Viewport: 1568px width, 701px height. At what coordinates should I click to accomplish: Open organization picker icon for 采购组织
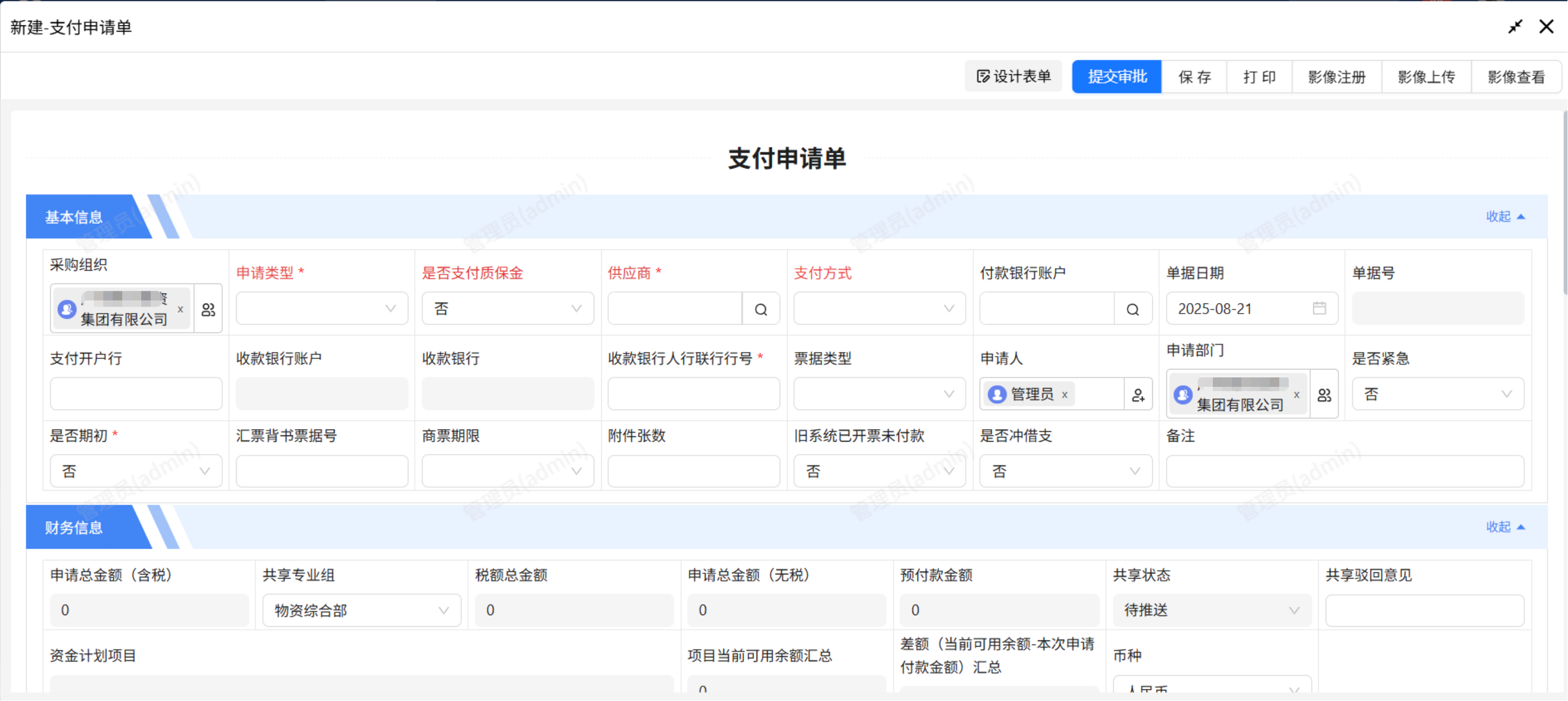coord(208,309)
